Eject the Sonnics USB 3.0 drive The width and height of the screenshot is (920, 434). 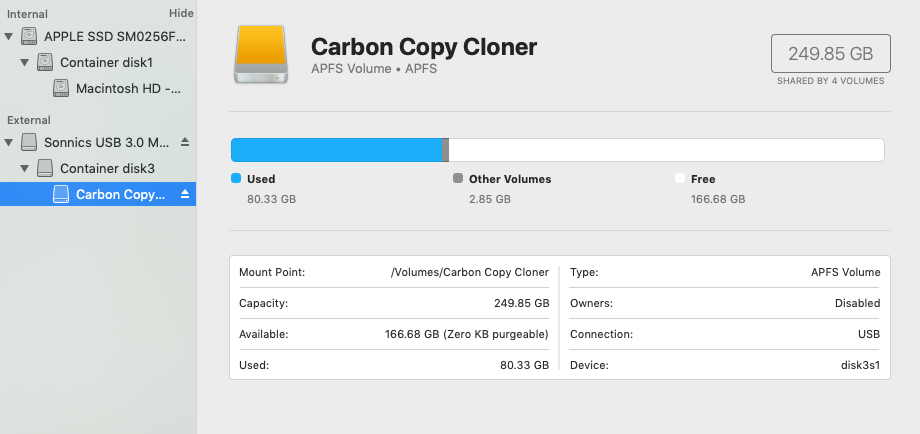click(x=184, y=142)
